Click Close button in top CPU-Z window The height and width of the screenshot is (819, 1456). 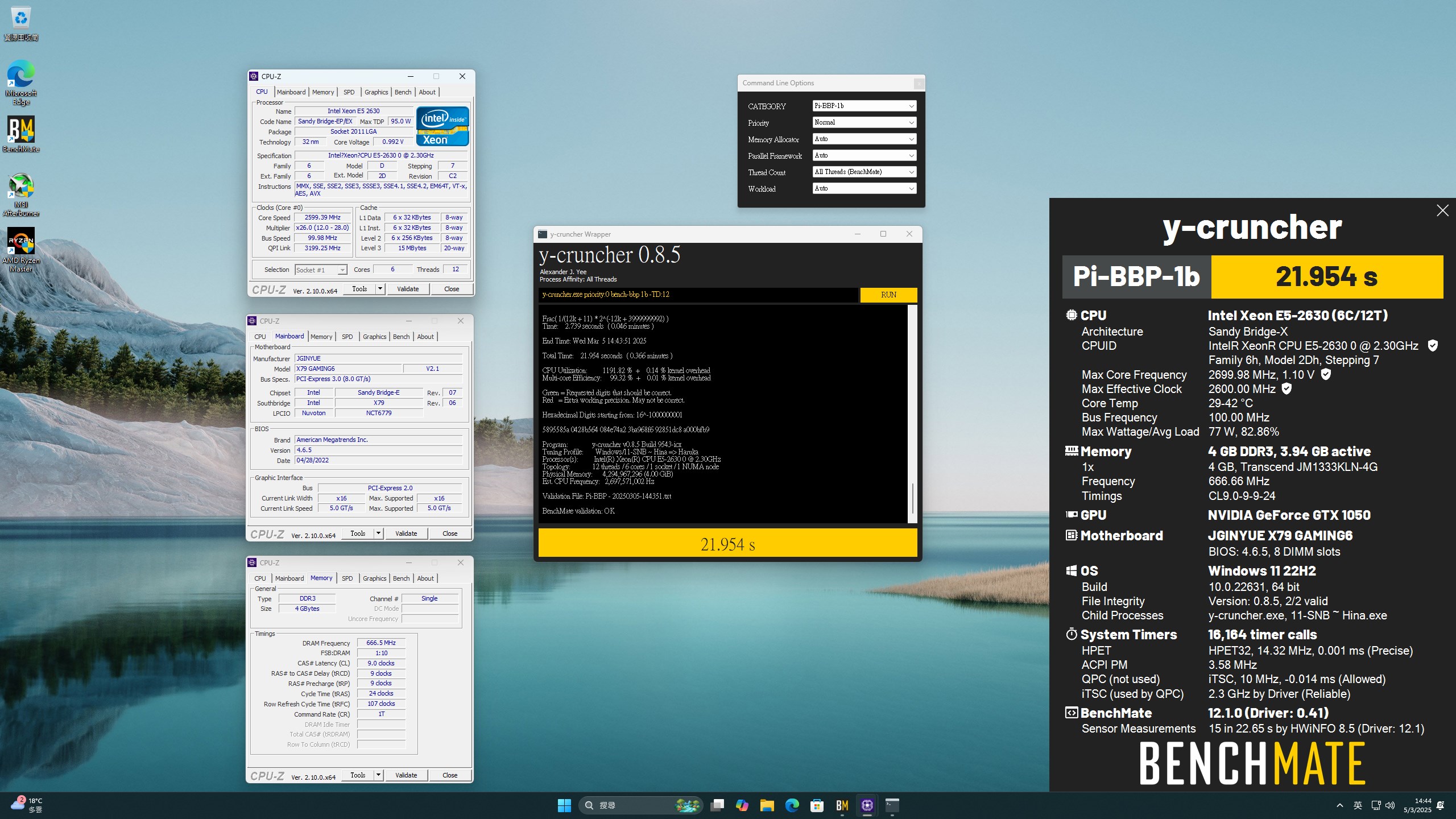(x=452, y=289)
